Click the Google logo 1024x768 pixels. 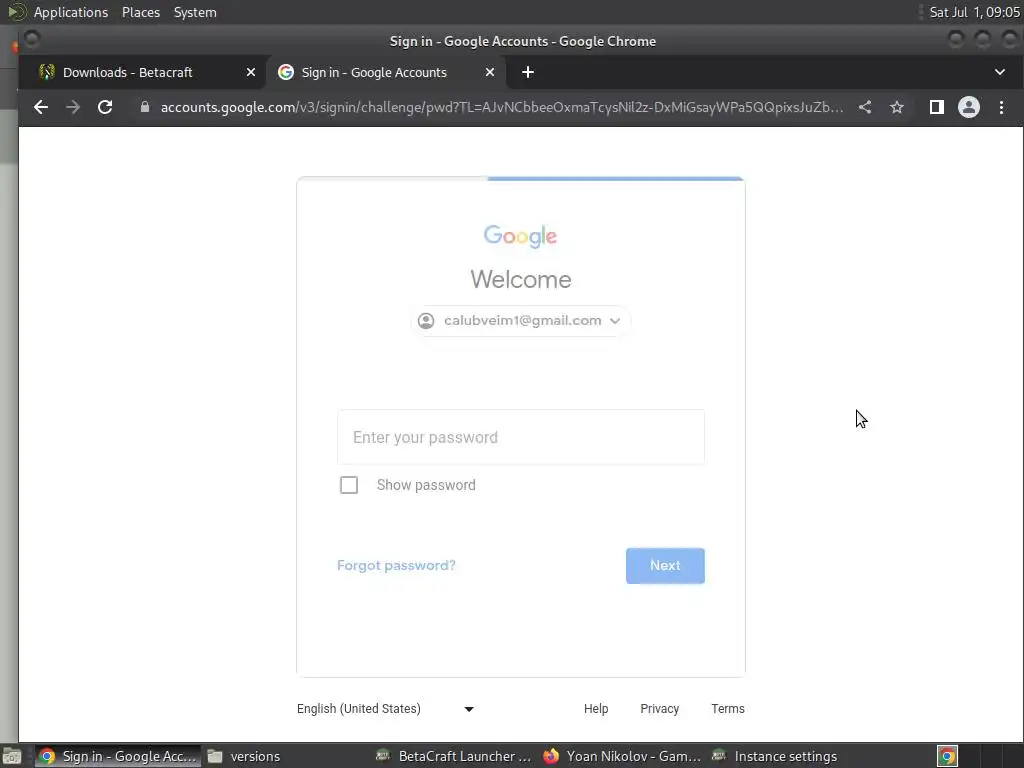(x=520, y=236)
